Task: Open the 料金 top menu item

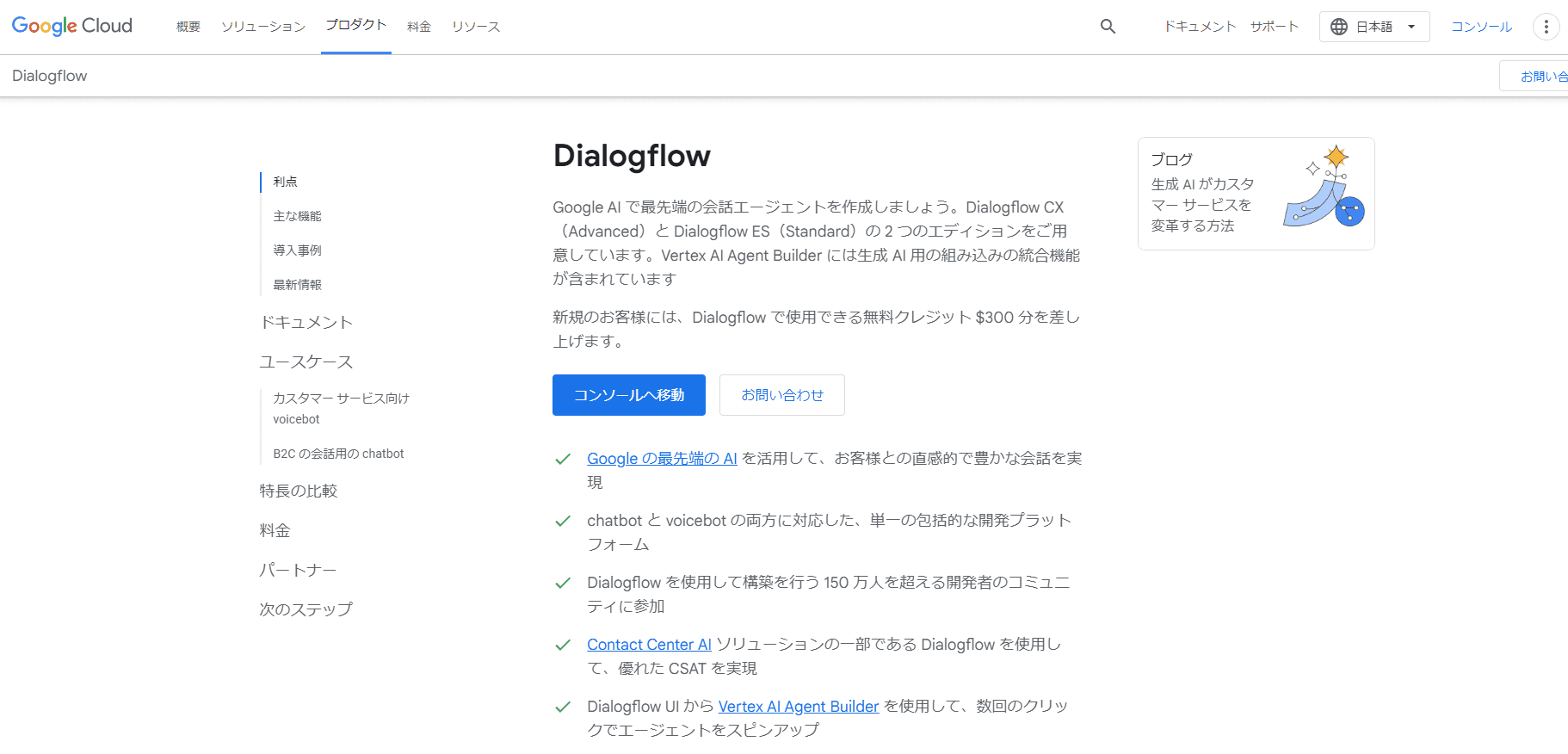Action: pyautogui.click(x=419, y=27)
